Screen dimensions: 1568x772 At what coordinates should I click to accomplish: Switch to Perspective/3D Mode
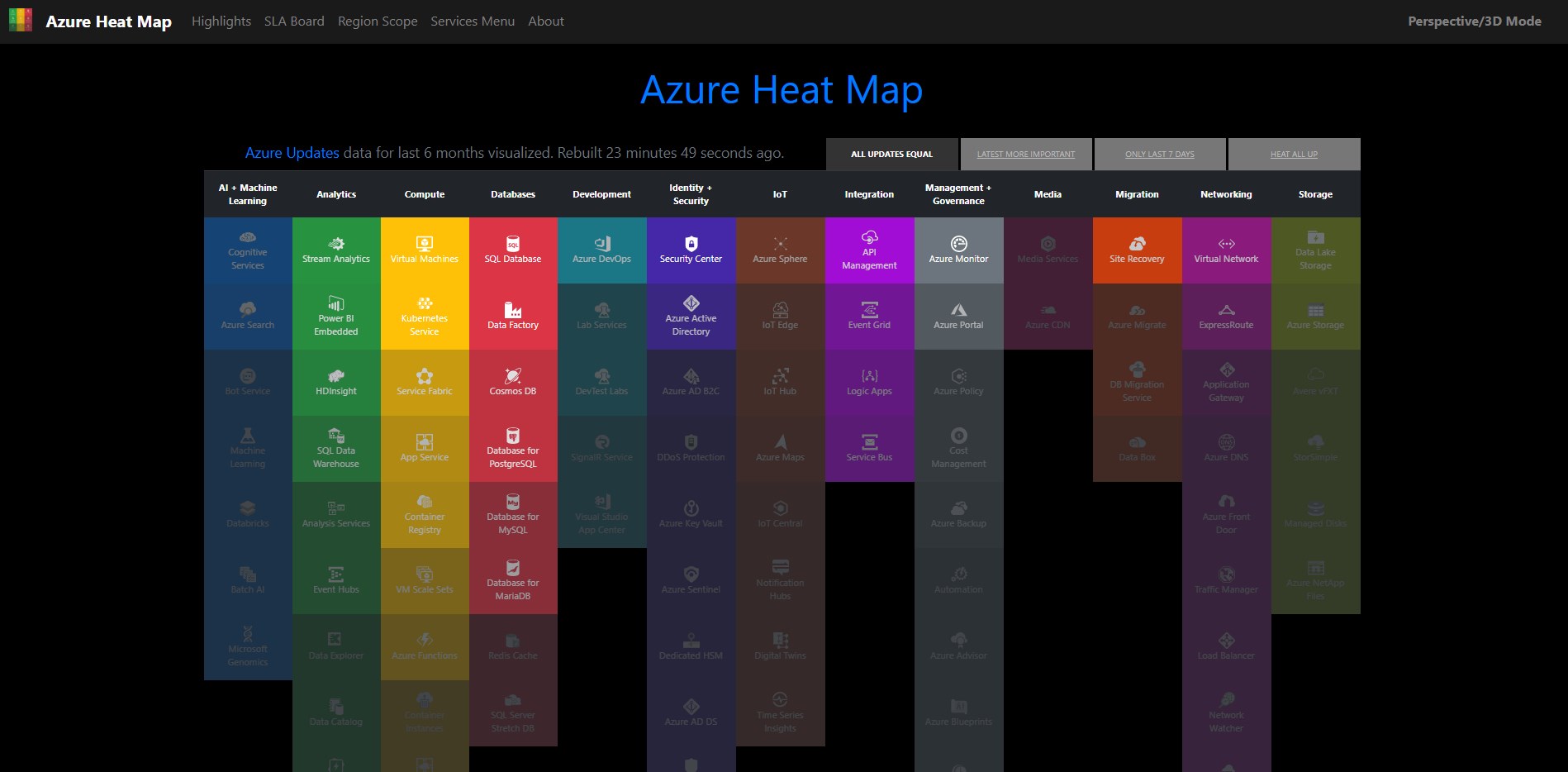1475,21
